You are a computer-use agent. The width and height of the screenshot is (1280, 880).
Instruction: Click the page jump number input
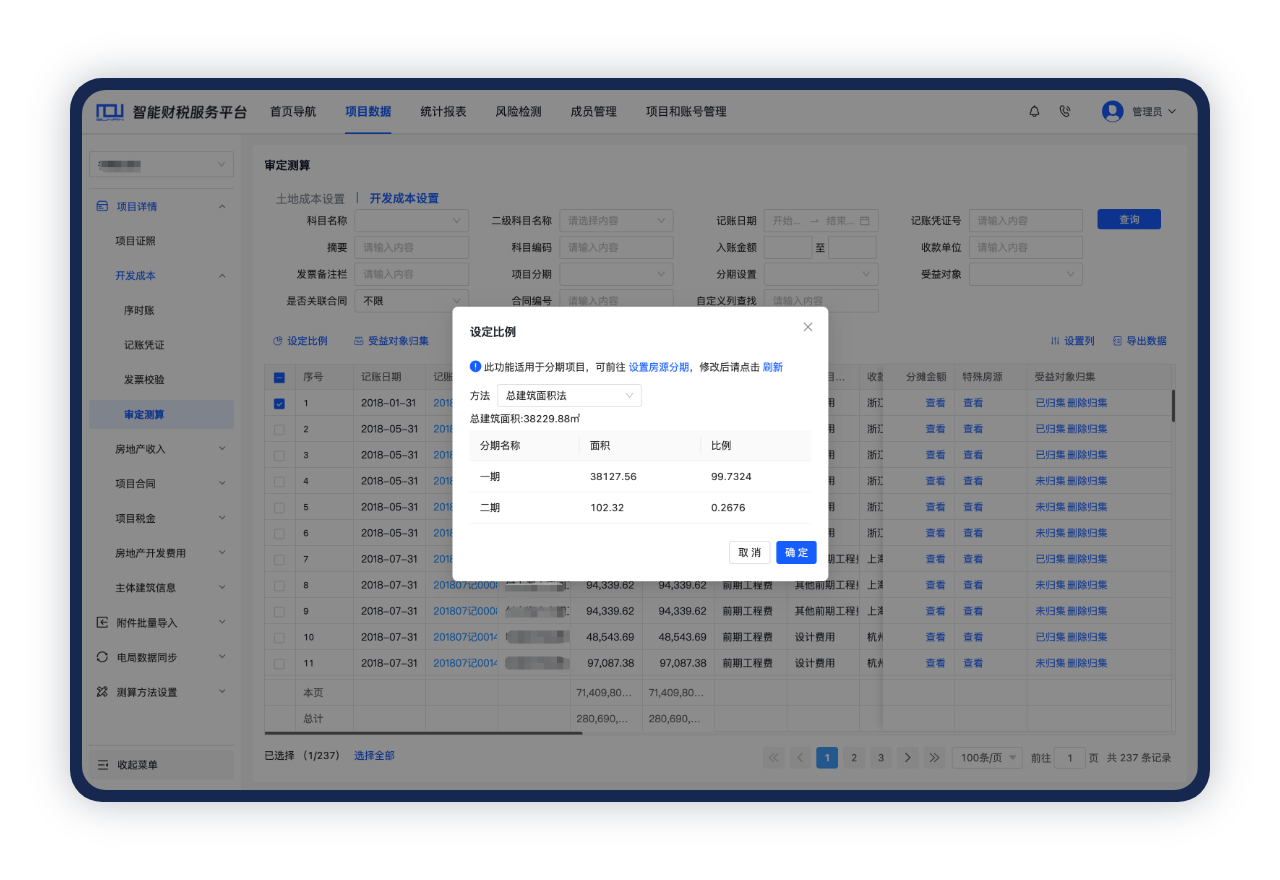(x=1069, y=758)
